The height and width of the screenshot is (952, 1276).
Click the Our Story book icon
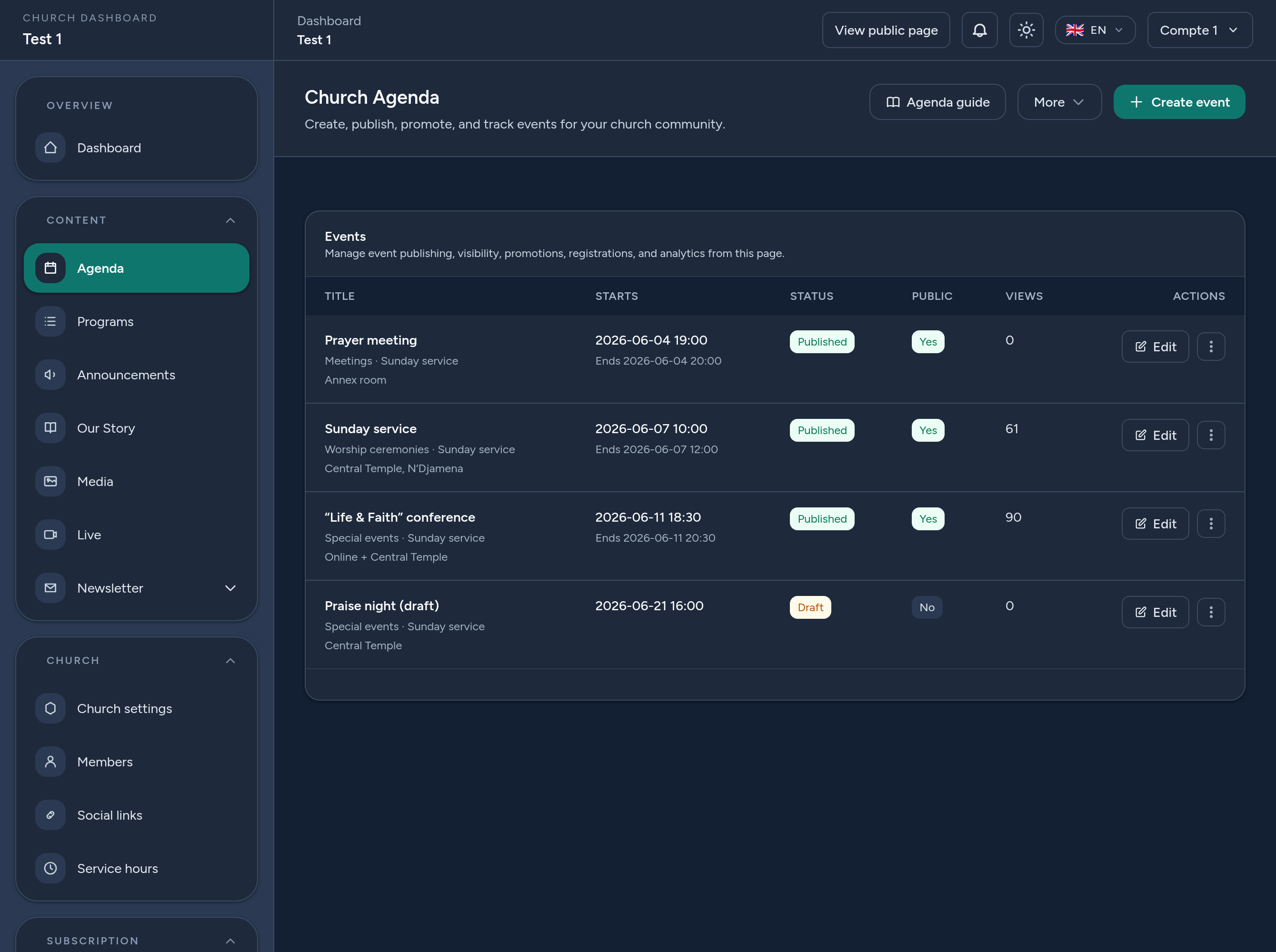click(51, 428)
